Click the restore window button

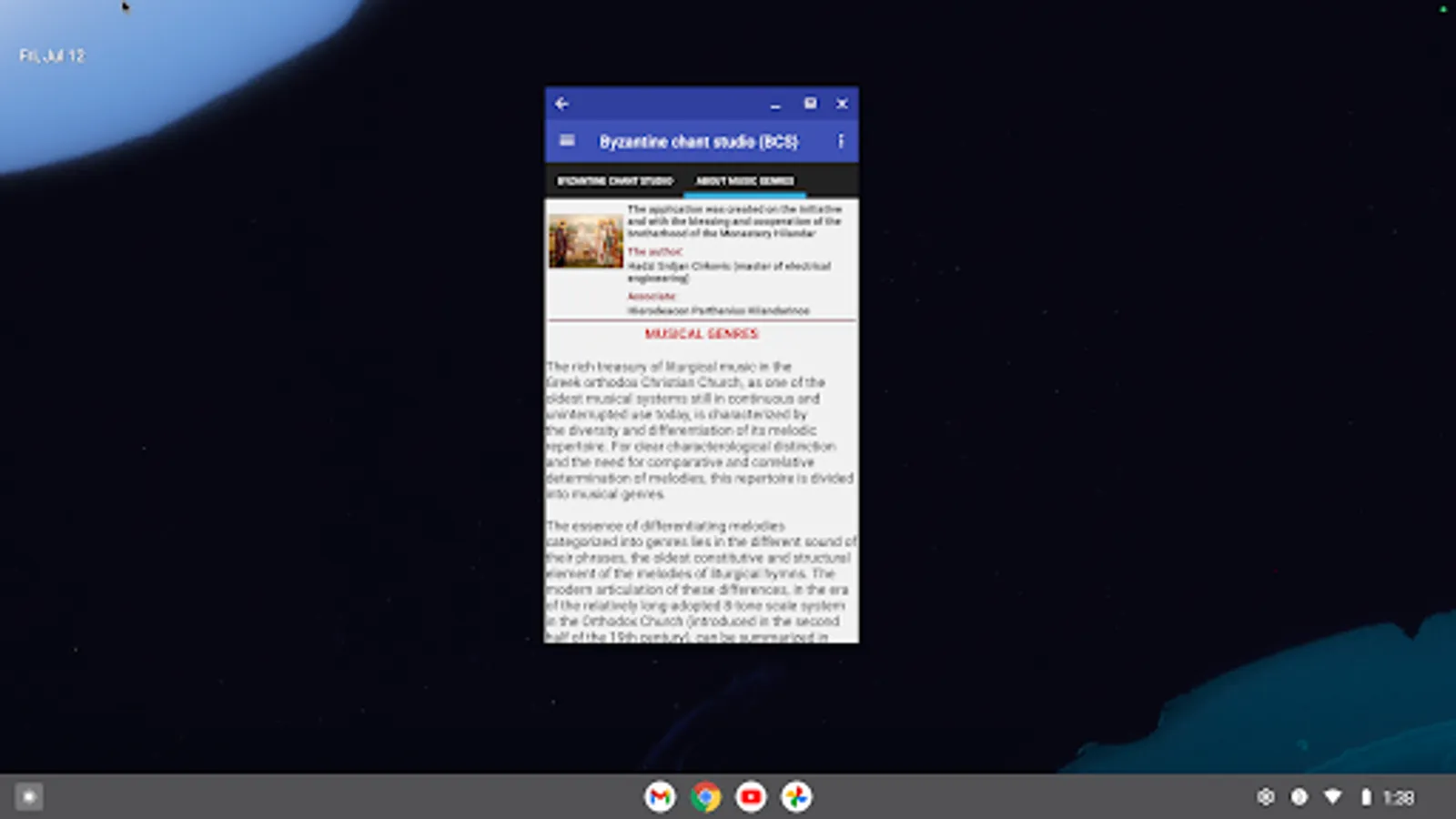click(810, 104)
